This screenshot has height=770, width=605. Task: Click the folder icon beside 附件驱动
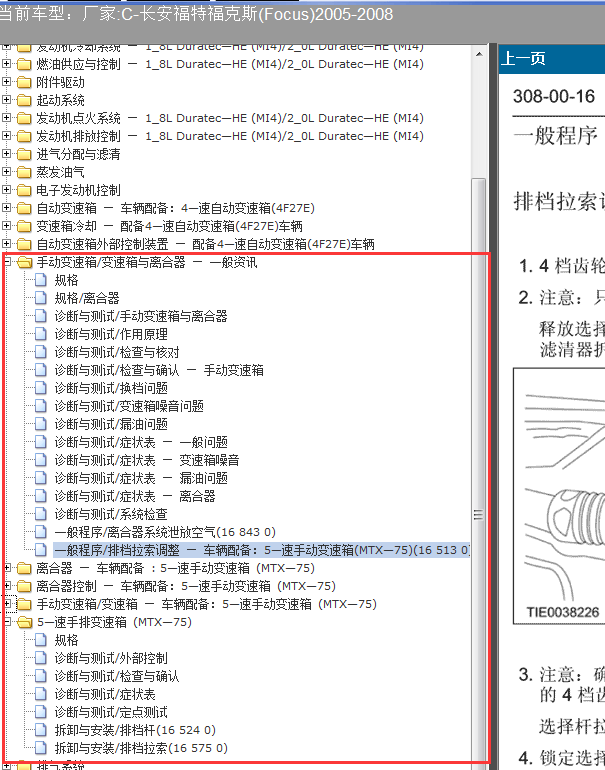tap(24, 82)
